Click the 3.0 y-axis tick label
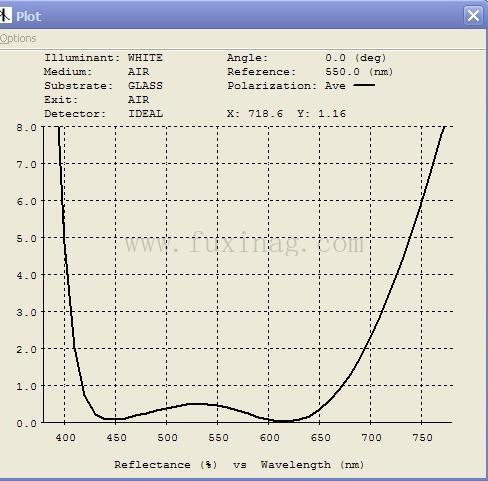 pos(27,312)
